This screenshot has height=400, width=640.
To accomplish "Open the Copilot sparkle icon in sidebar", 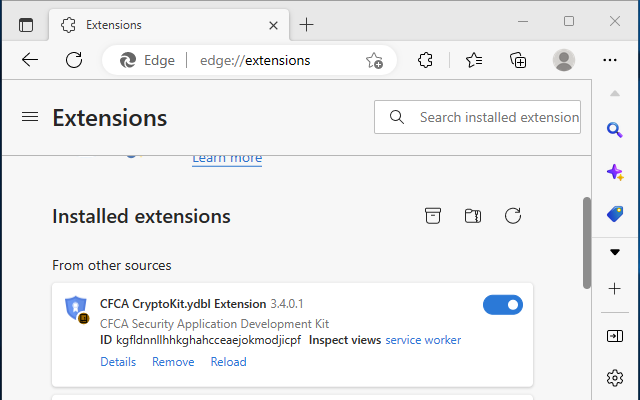I will click(x=615, y=172).
